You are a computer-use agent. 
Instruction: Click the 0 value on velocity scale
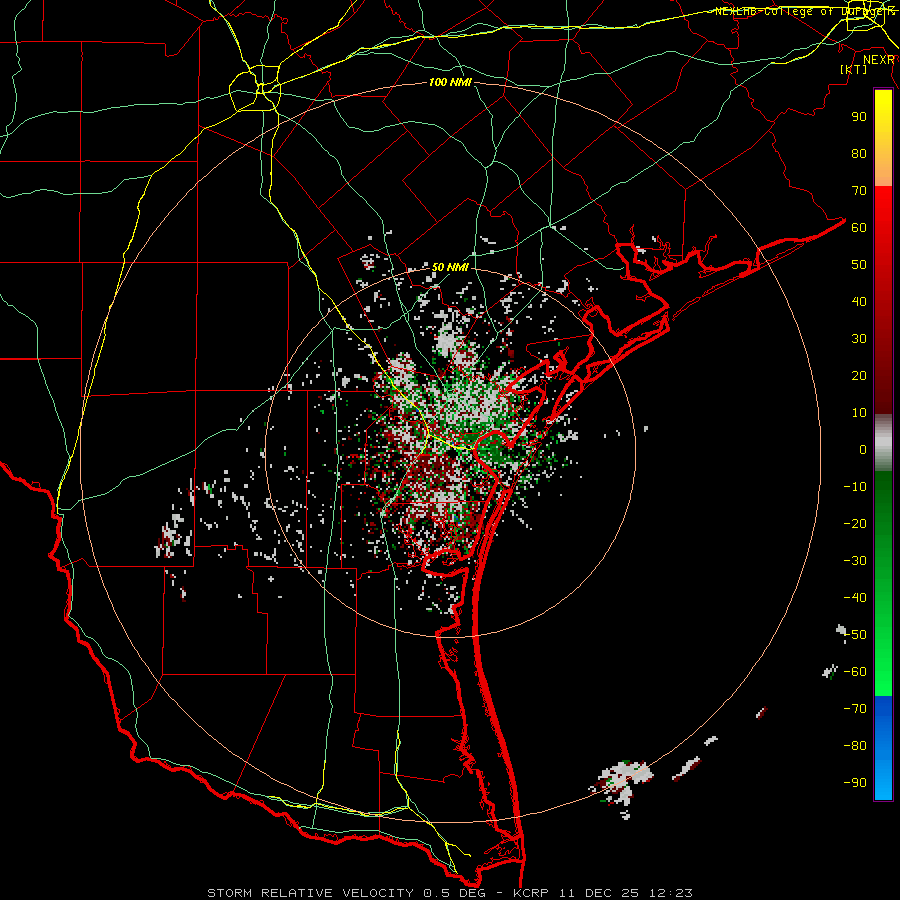pyautogui.click(x=863, y=450)
